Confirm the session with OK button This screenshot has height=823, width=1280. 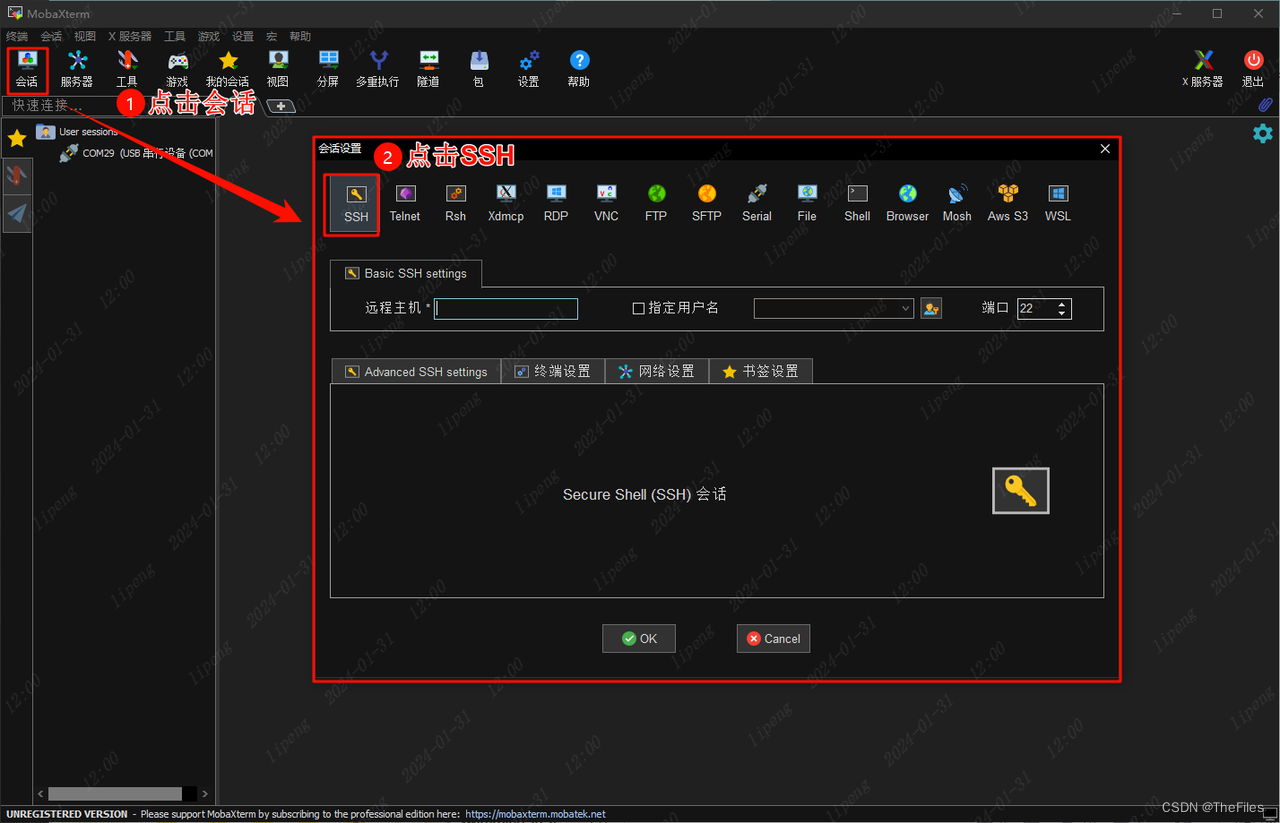639,638
